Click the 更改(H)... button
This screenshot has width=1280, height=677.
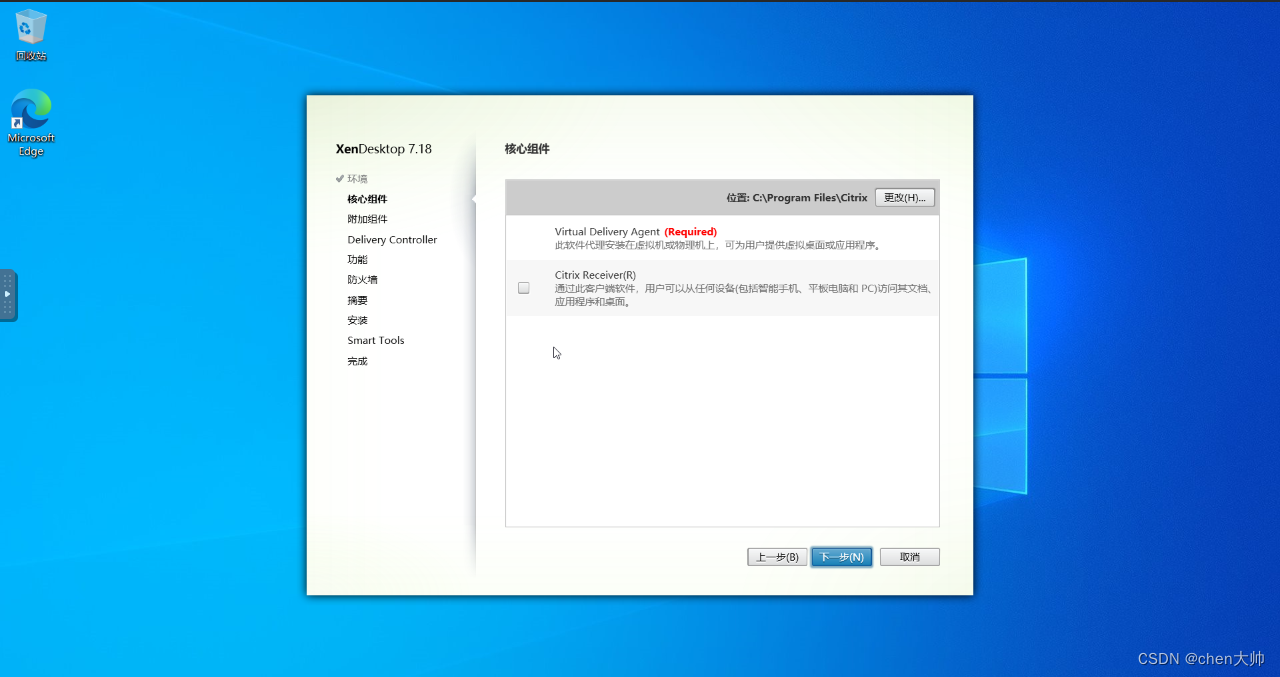(905, 198)
